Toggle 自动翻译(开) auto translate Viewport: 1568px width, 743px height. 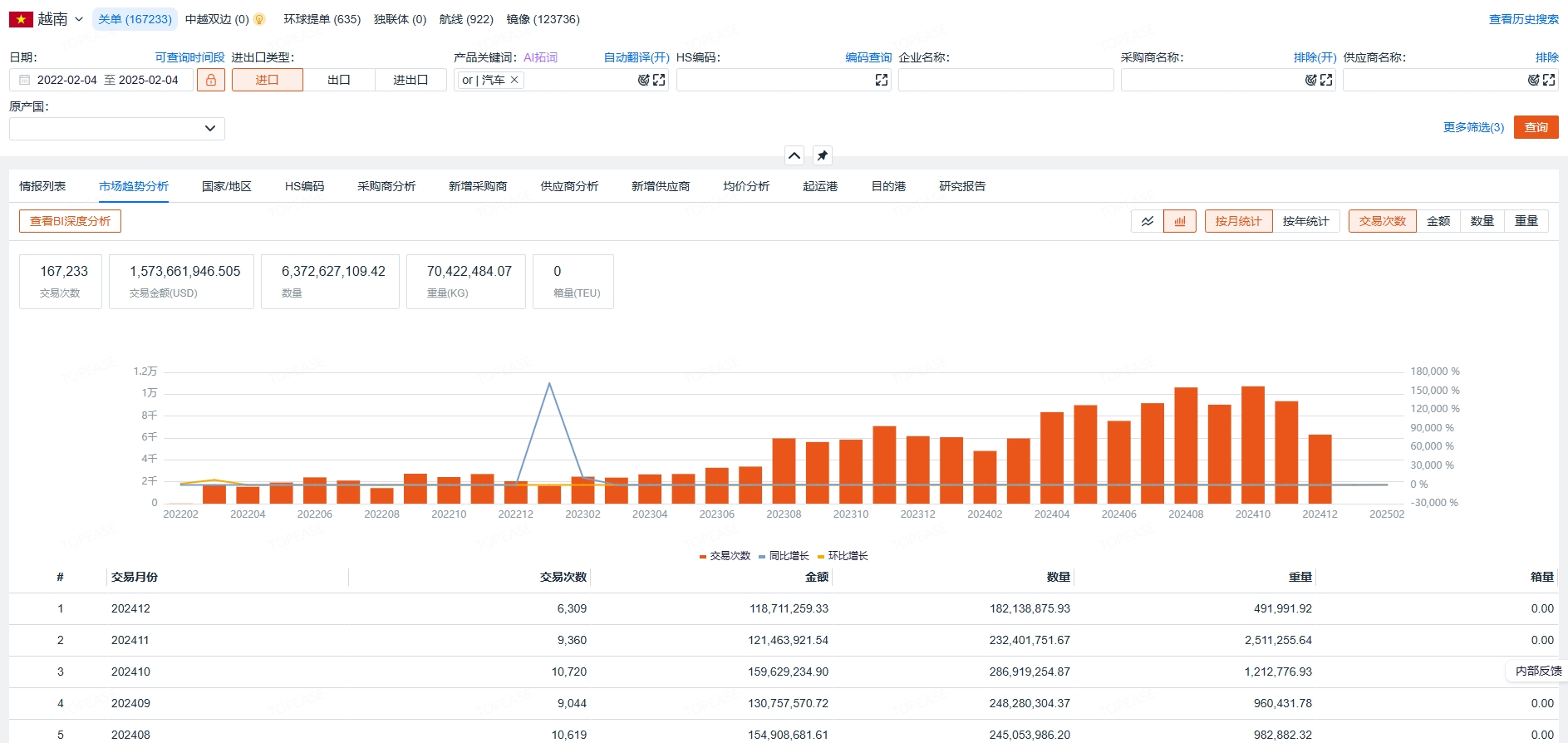[637, 57]
